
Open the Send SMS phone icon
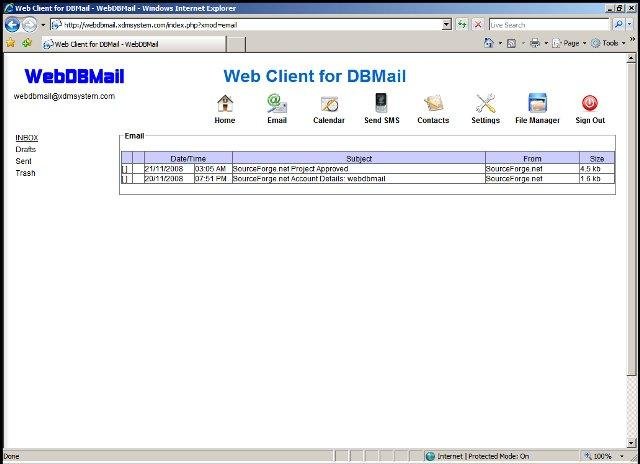(381, 103)
